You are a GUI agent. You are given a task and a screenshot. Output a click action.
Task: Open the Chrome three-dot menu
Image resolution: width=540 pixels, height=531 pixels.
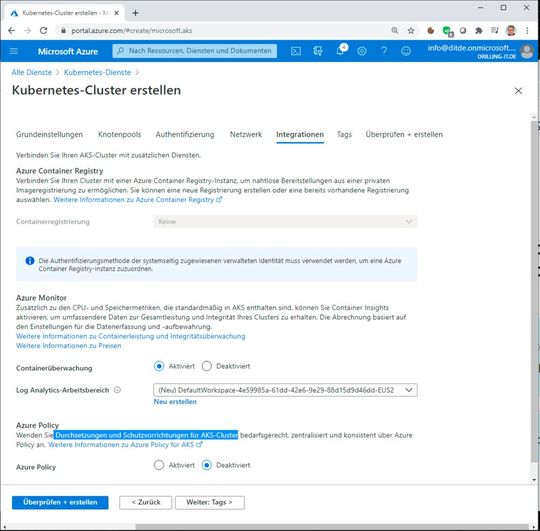527,31
